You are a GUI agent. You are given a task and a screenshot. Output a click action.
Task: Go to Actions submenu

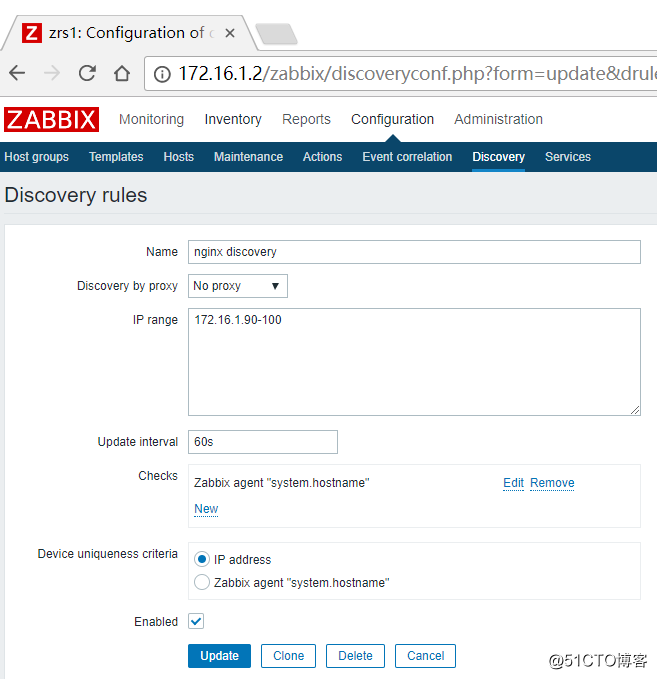(x=322, y=157)
